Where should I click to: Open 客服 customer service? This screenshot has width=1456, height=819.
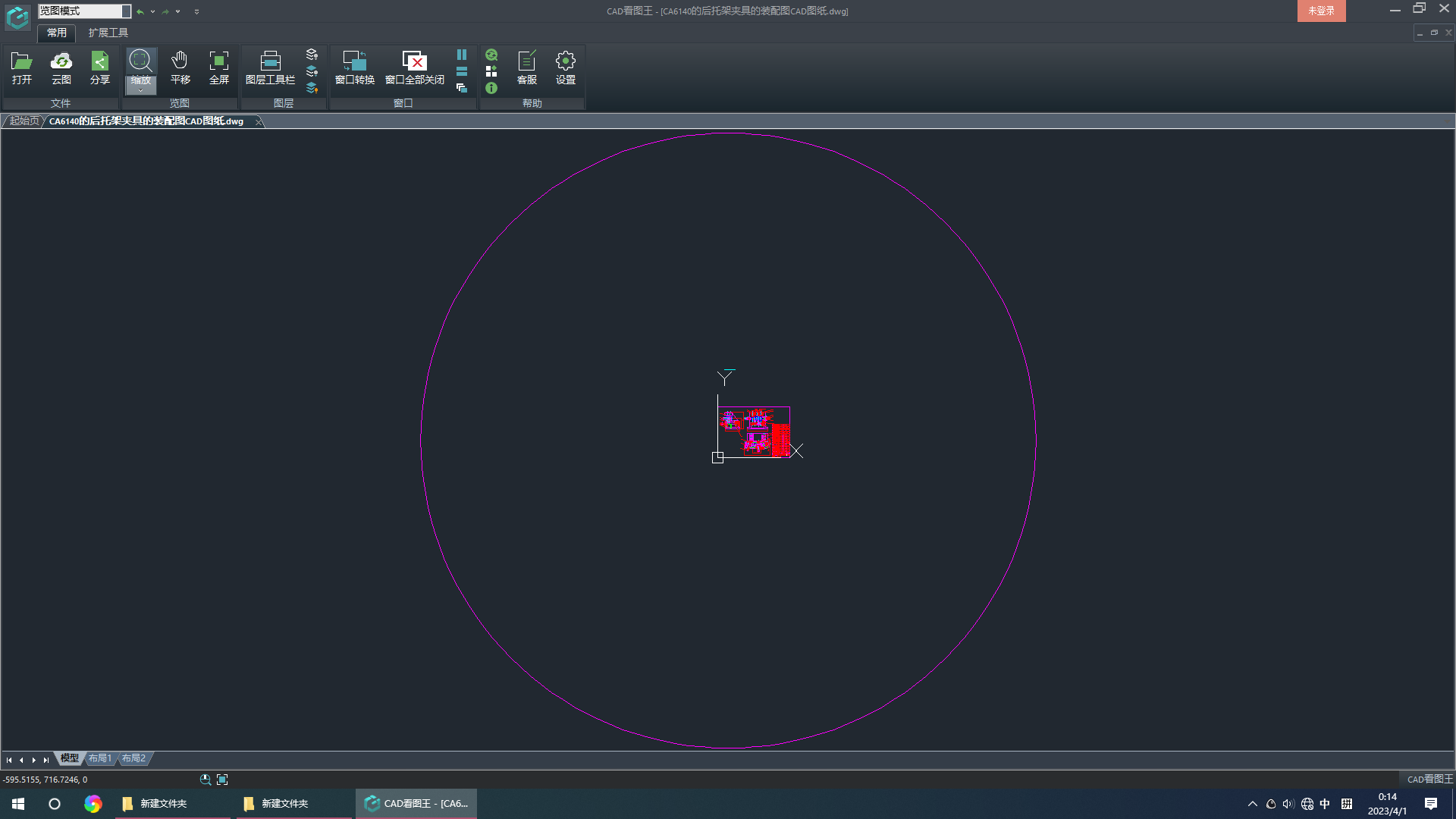[x=527, y=68]
